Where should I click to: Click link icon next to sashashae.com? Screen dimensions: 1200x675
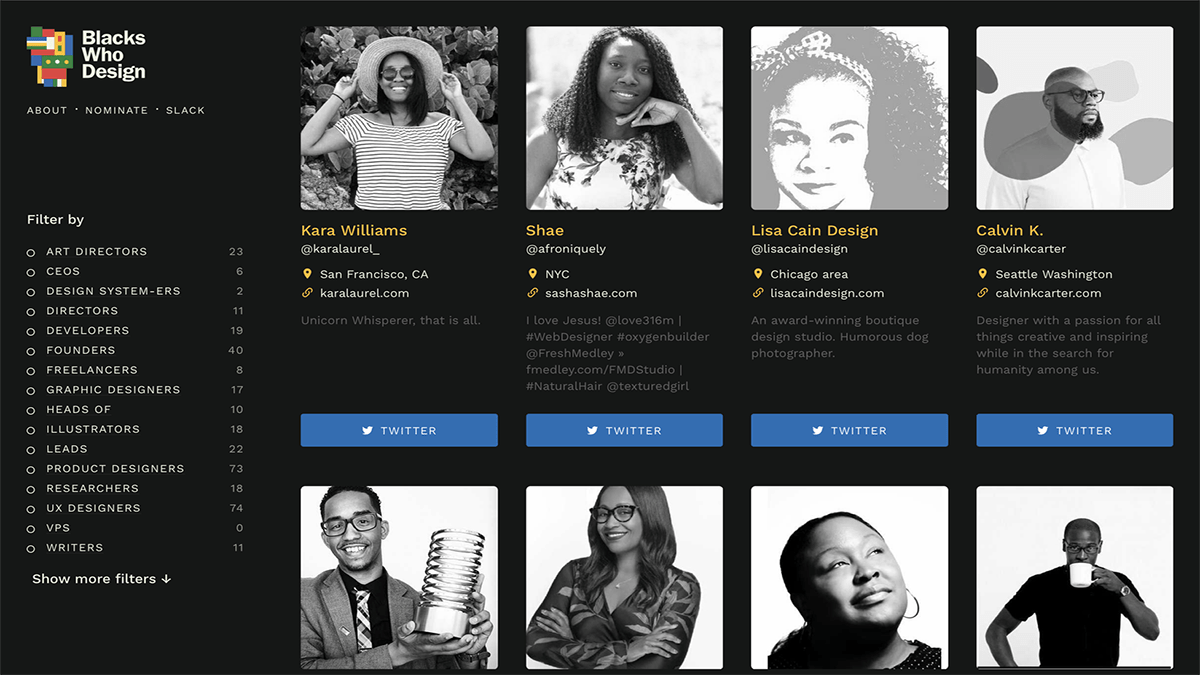coord(533,293)
